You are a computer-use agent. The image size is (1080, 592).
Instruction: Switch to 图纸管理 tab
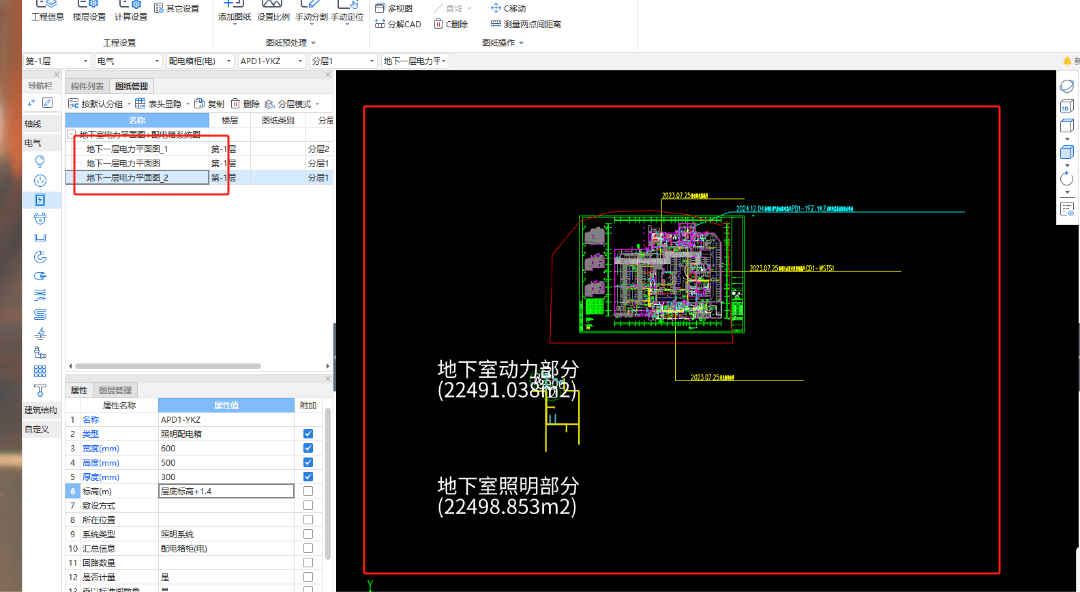coord(132,86)
